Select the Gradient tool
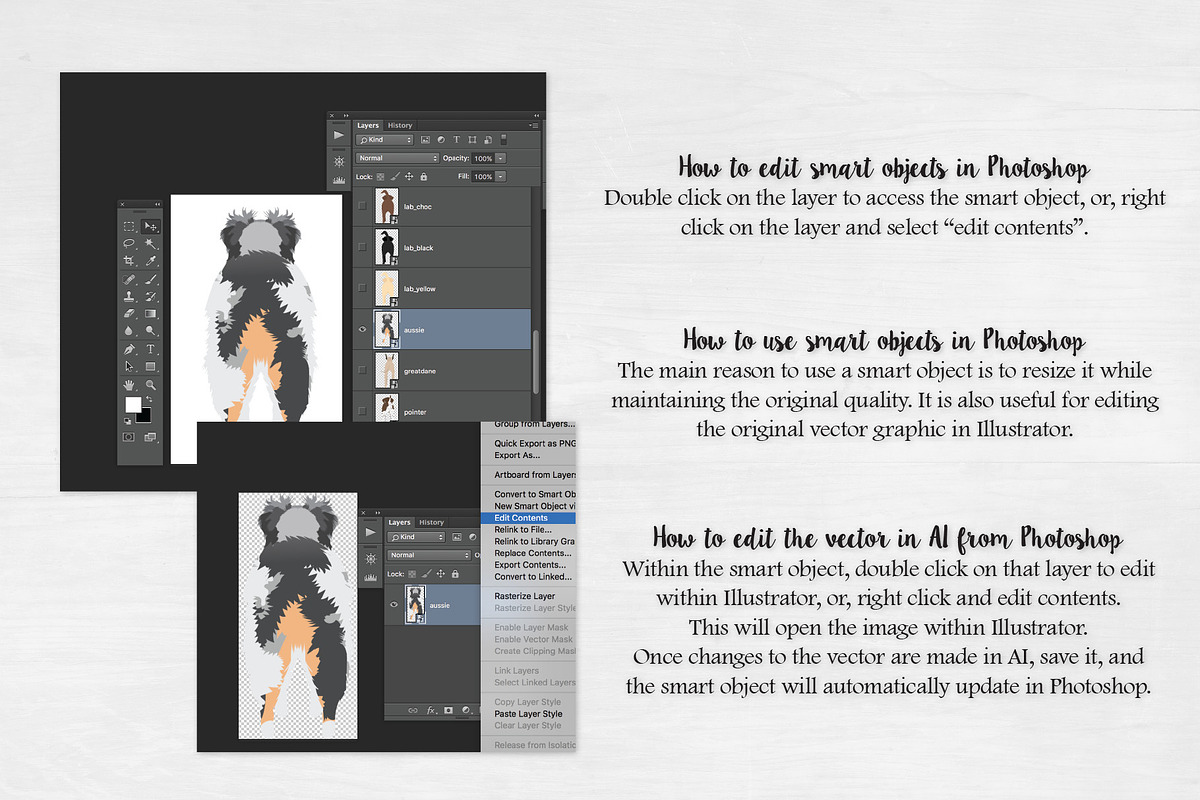1200x800 pixels. (151, 314)
